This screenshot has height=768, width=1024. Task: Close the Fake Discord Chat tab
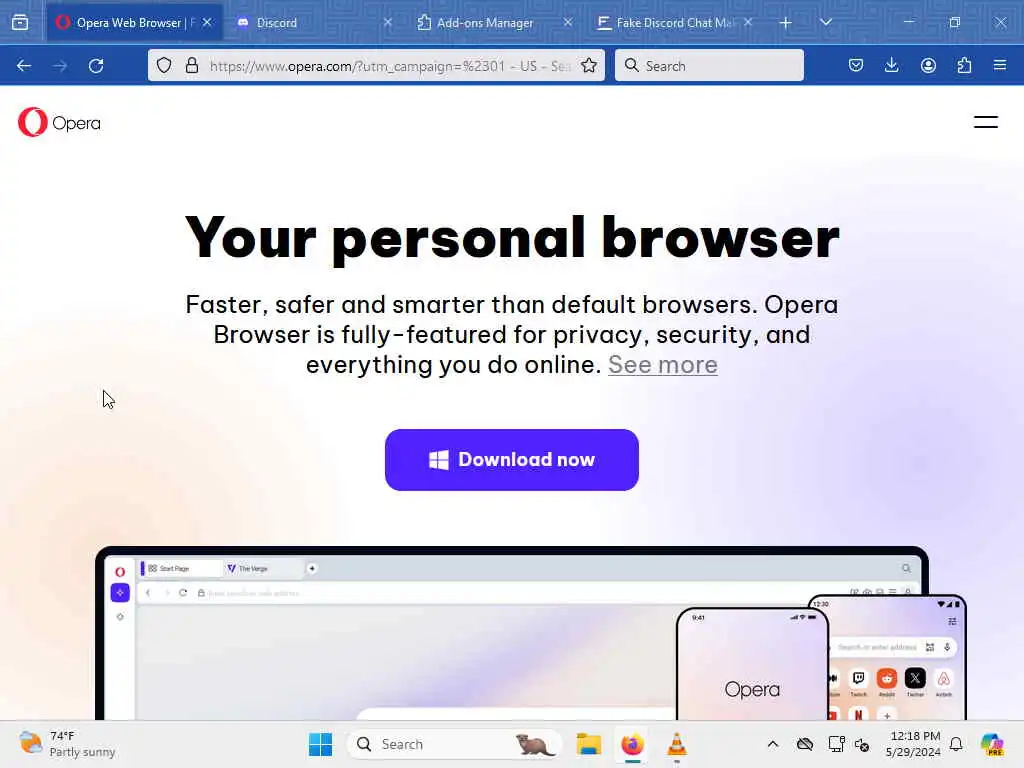pos(748,22)
